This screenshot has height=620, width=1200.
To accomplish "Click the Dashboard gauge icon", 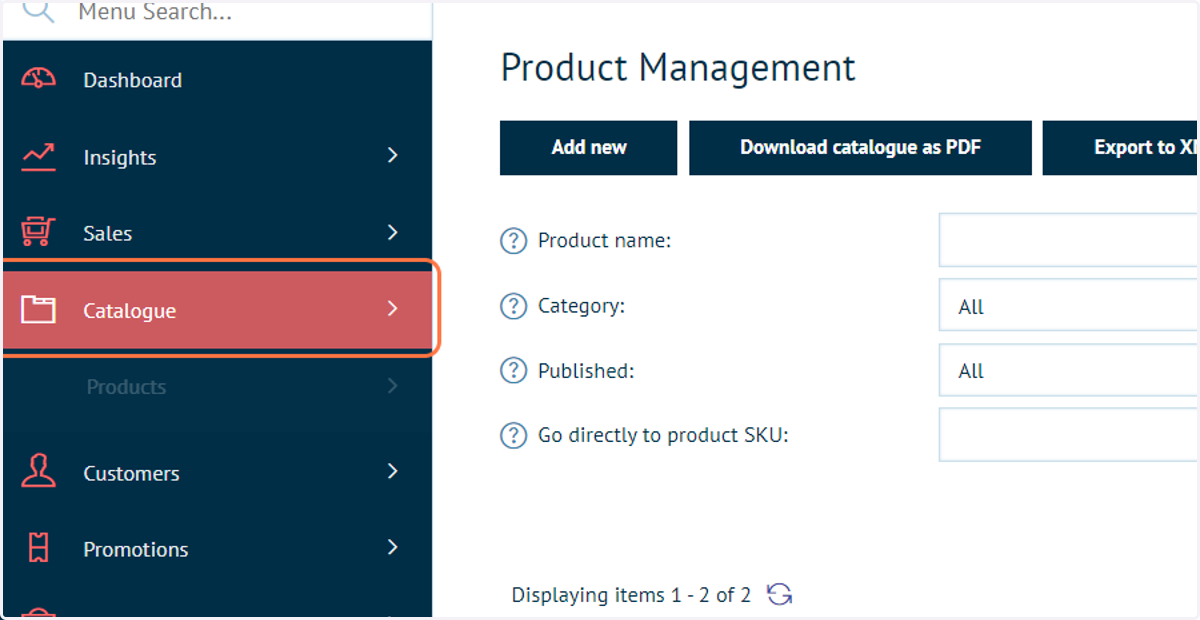I will pos(38,79).
